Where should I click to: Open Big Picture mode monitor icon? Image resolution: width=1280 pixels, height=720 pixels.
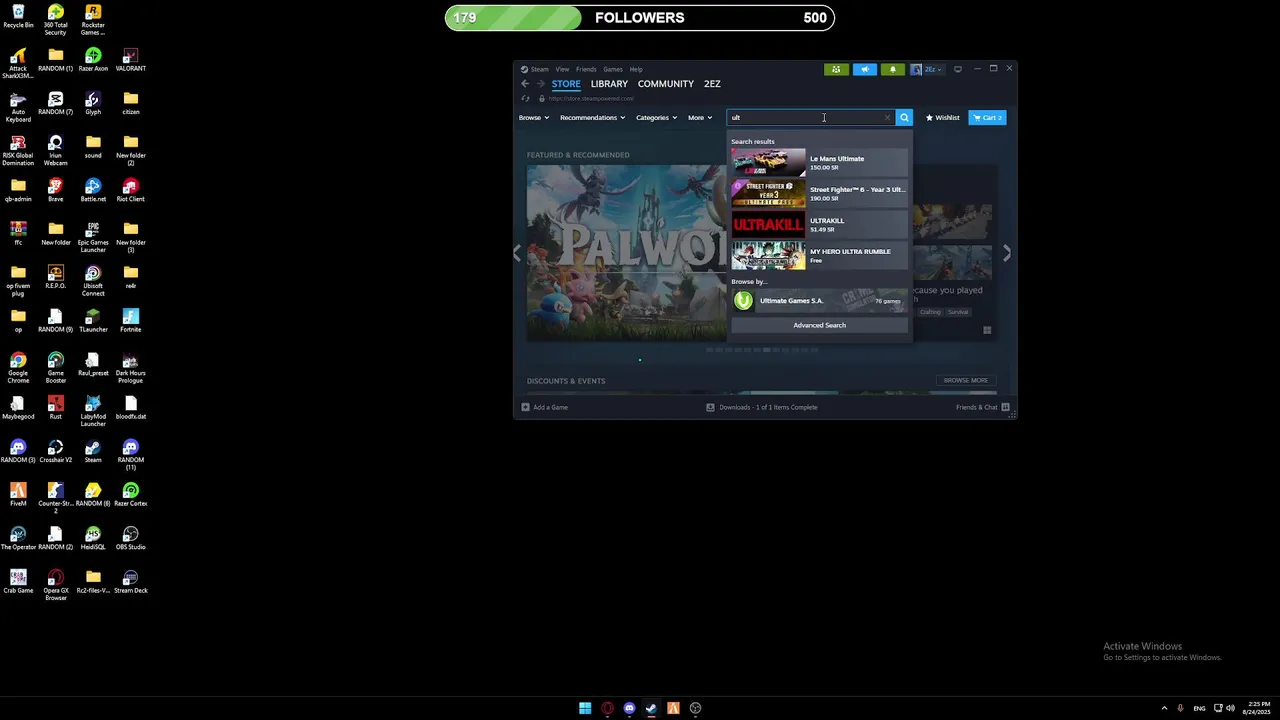coord(958,69)
